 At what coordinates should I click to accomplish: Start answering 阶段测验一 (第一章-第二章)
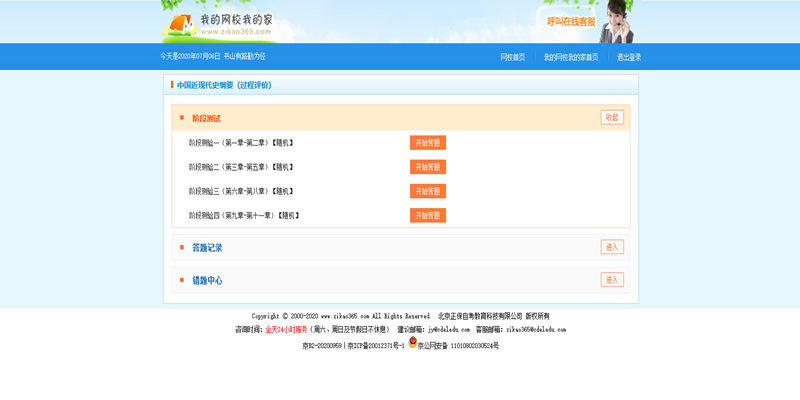(427, 143)
